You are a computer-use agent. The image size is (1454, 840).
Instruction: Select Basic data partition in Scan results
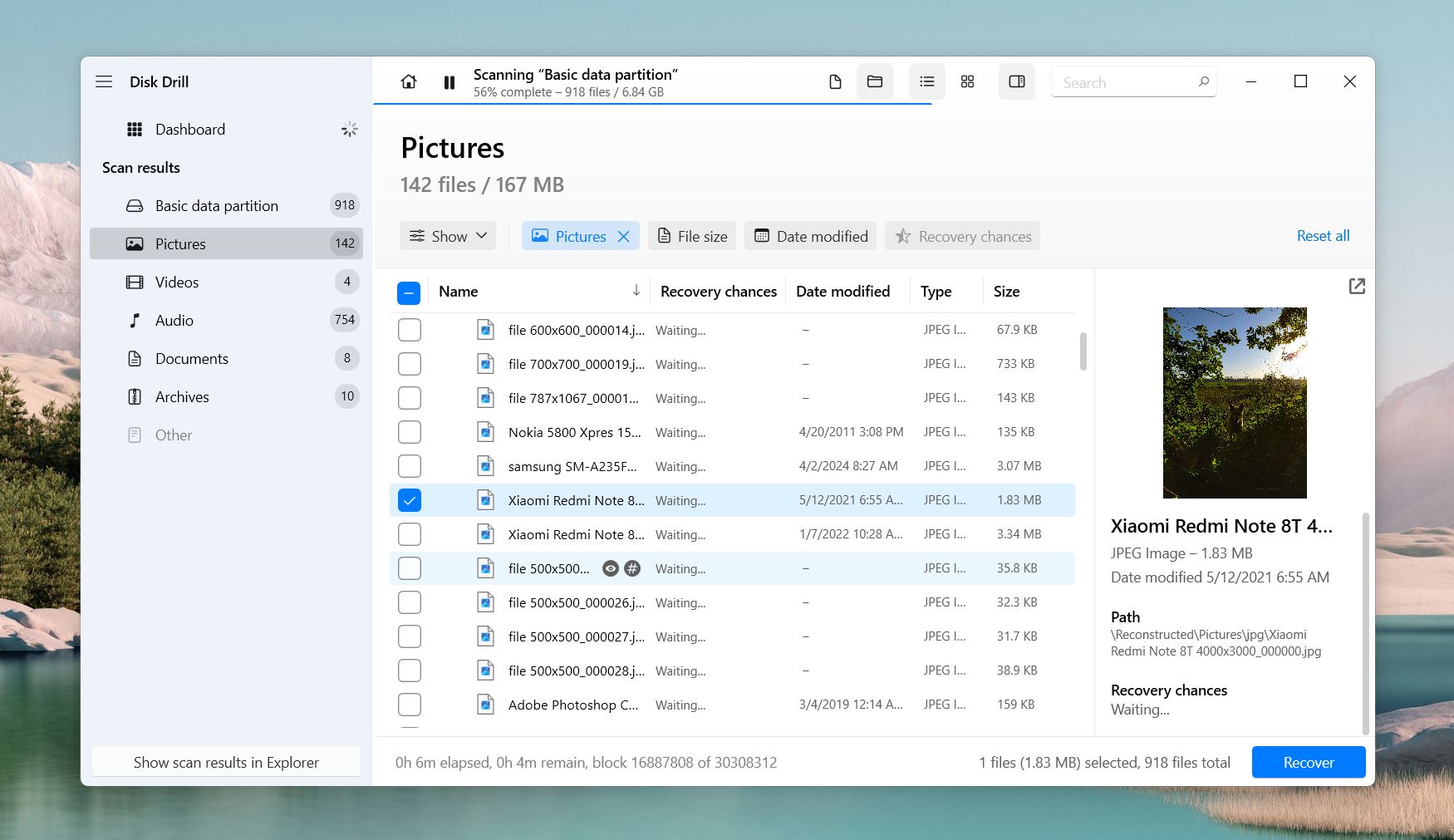(226, 205)
